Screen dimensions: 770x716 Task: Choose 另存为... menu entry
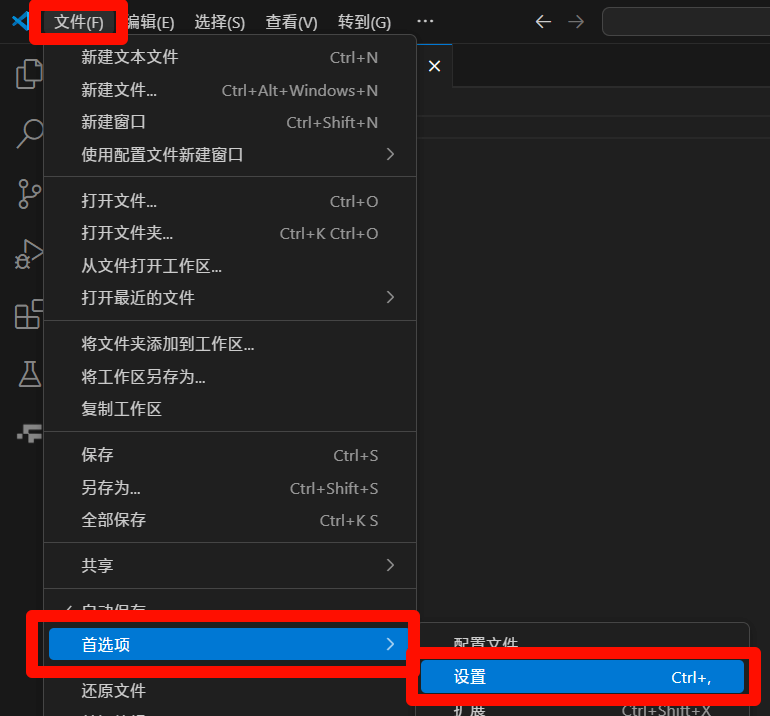(230, 488)
